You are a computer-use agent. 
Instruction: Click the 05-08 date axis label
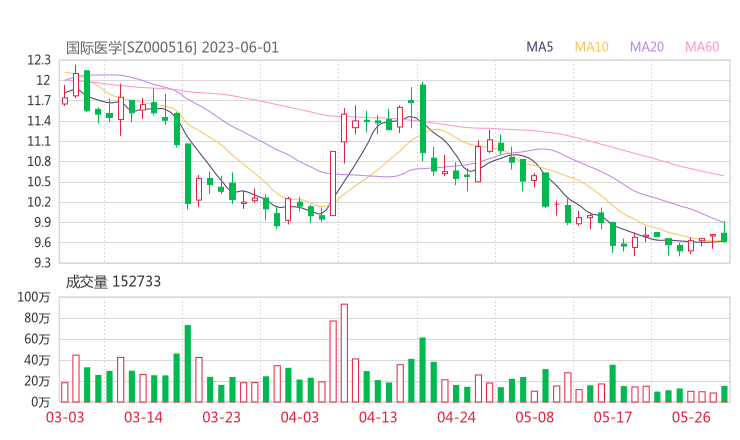535,417
